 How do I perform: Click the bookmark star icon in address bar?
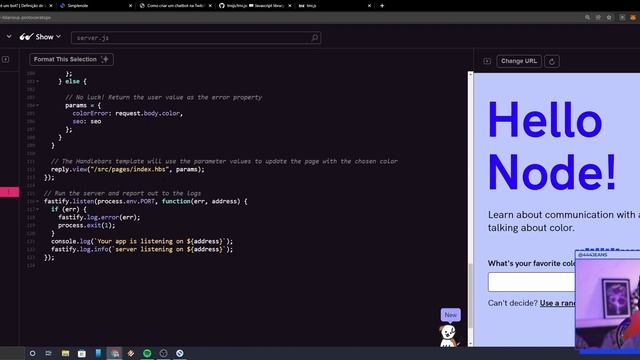[x=609, y=18]
